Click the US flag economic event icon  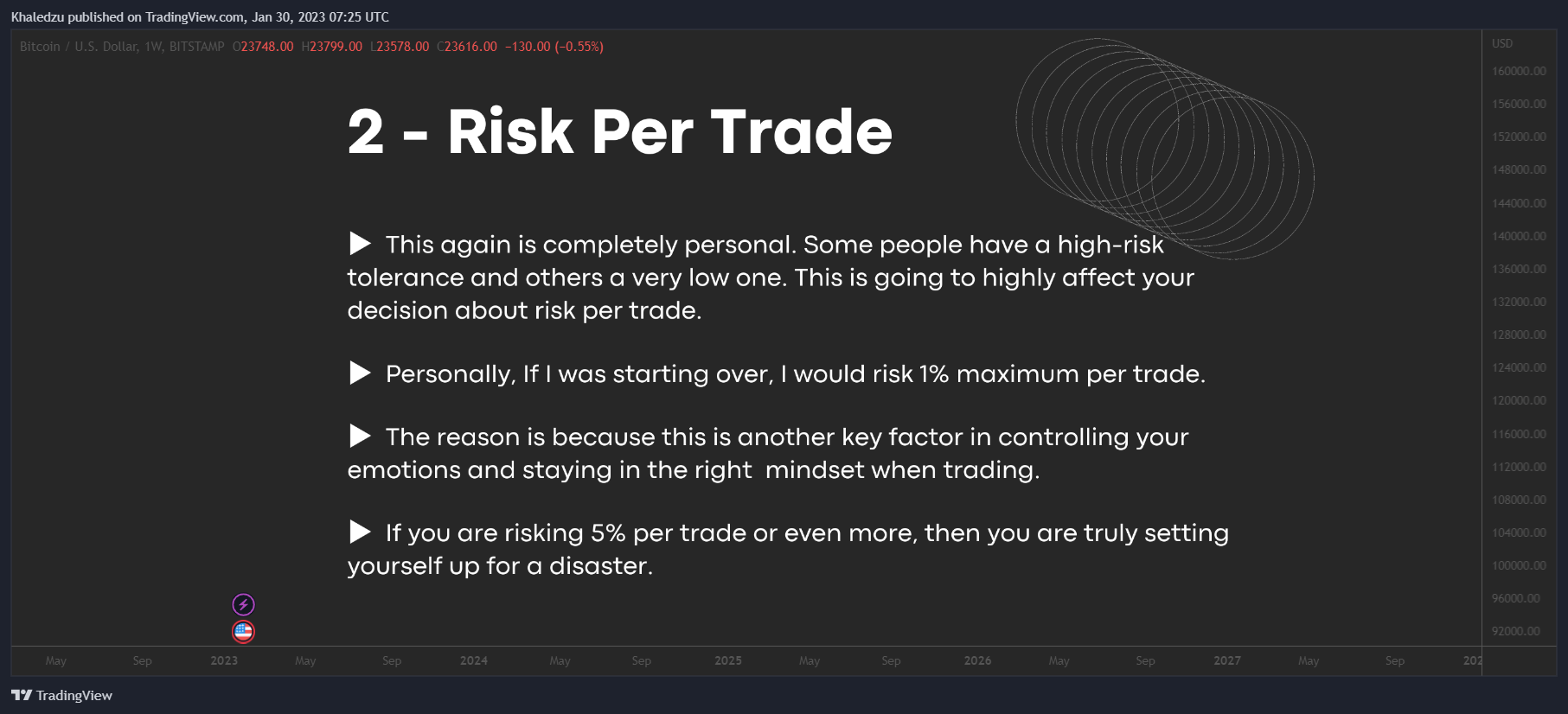click(x=243, y=632)
